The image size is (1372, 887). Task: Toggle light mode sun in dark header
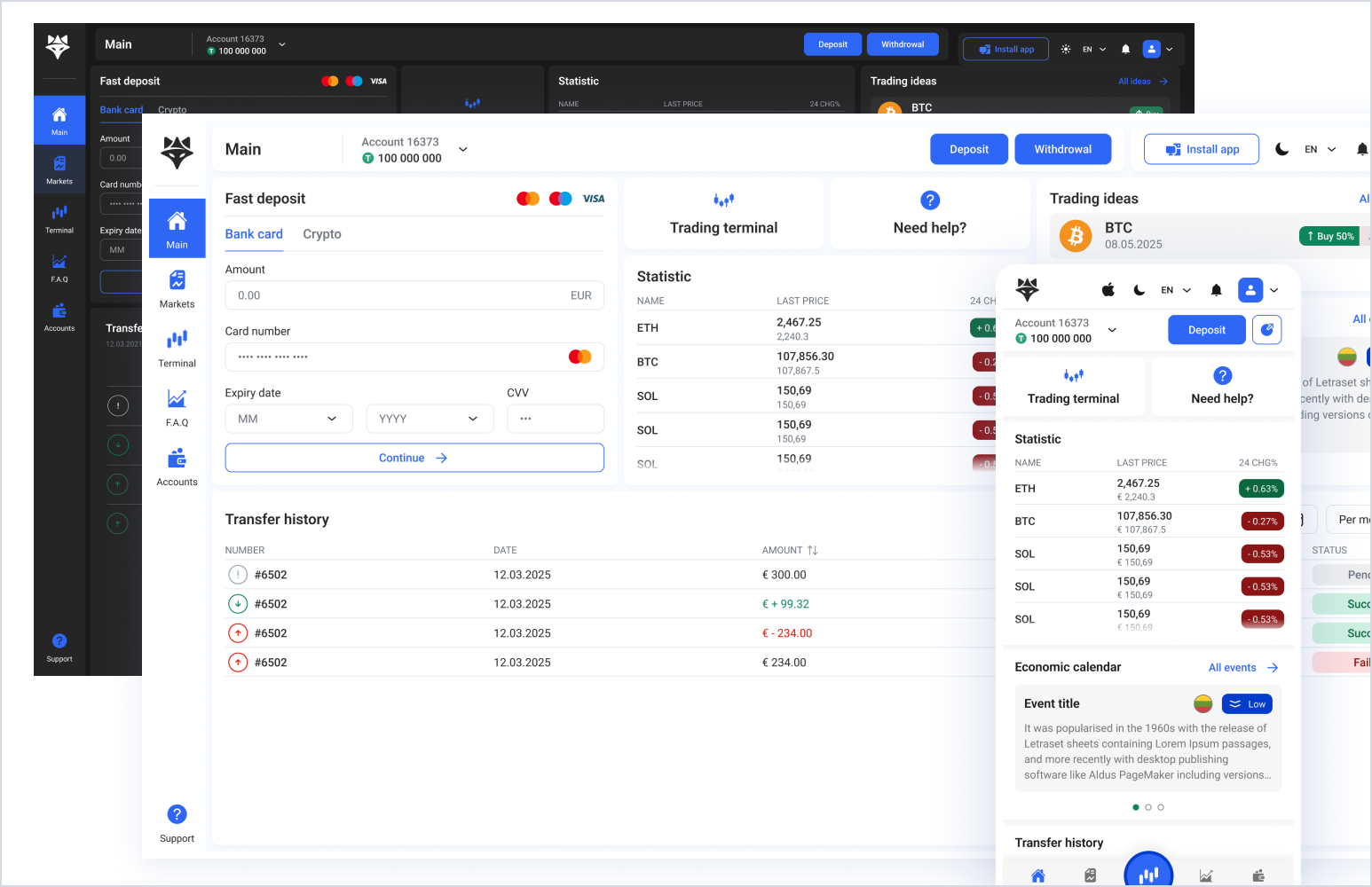1066,50
